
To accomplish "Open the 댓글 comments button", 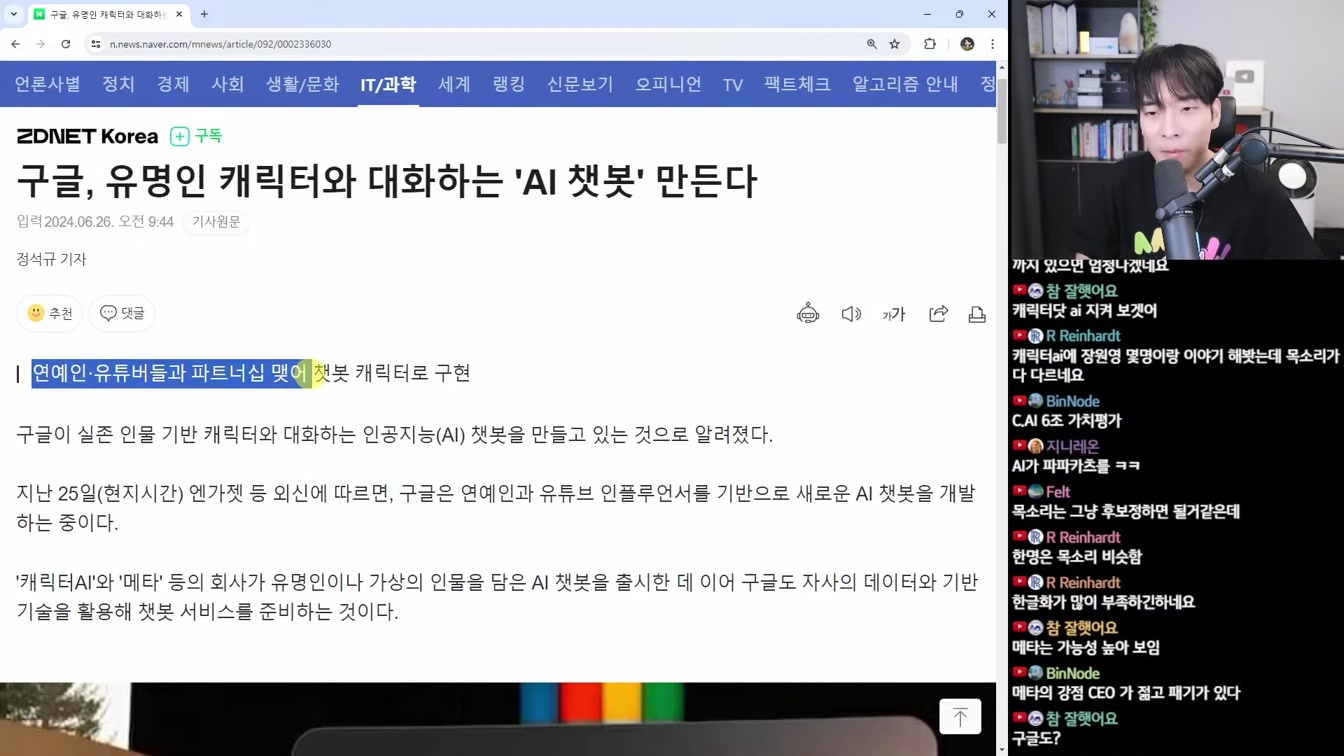I will coord(122,313).
